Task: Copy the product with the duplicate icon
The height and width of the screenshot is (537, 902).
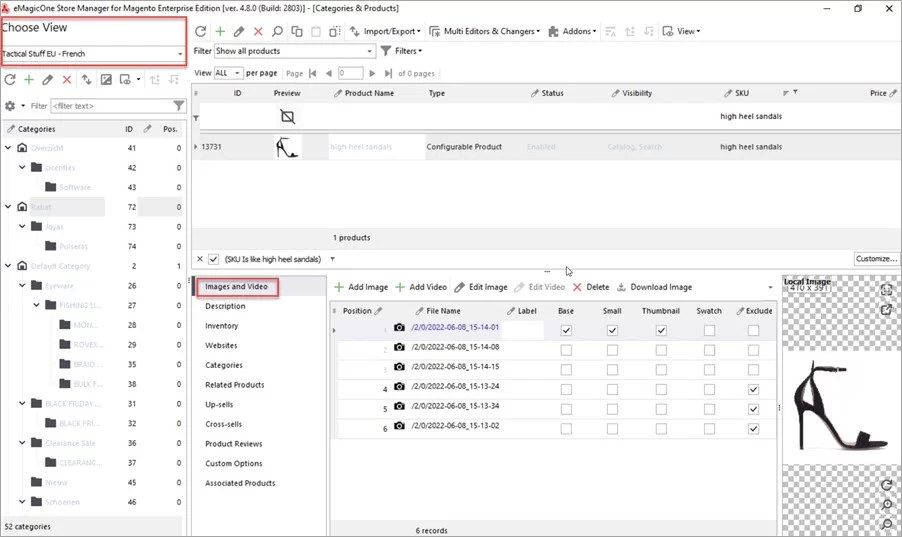Action: [x=297, y=31]
